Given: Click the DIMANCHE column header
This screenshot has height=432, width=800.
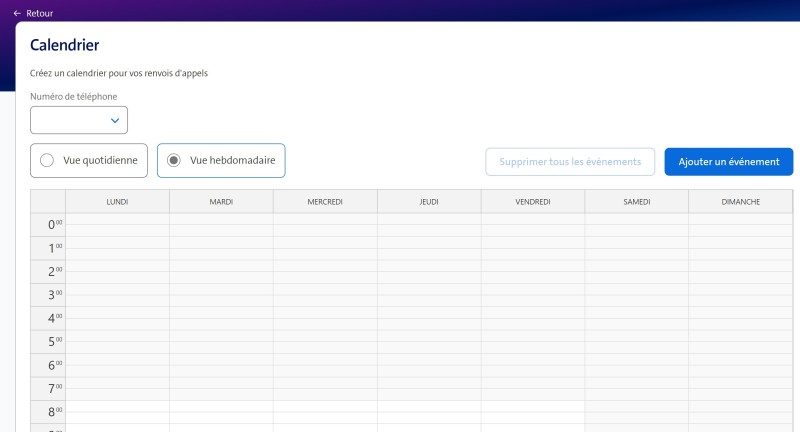Looking at the screenshot, I should 741,202.
